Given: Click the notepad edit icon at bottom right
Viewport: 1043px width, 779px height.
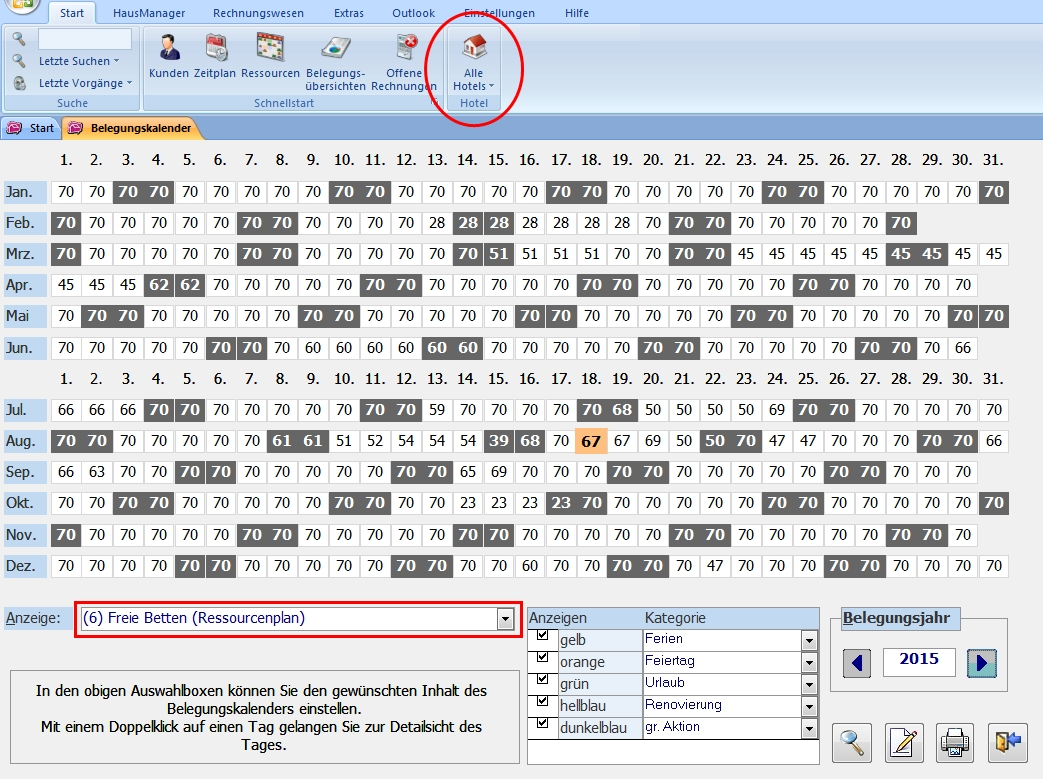Looking at the screenshot, I should 904,741.
